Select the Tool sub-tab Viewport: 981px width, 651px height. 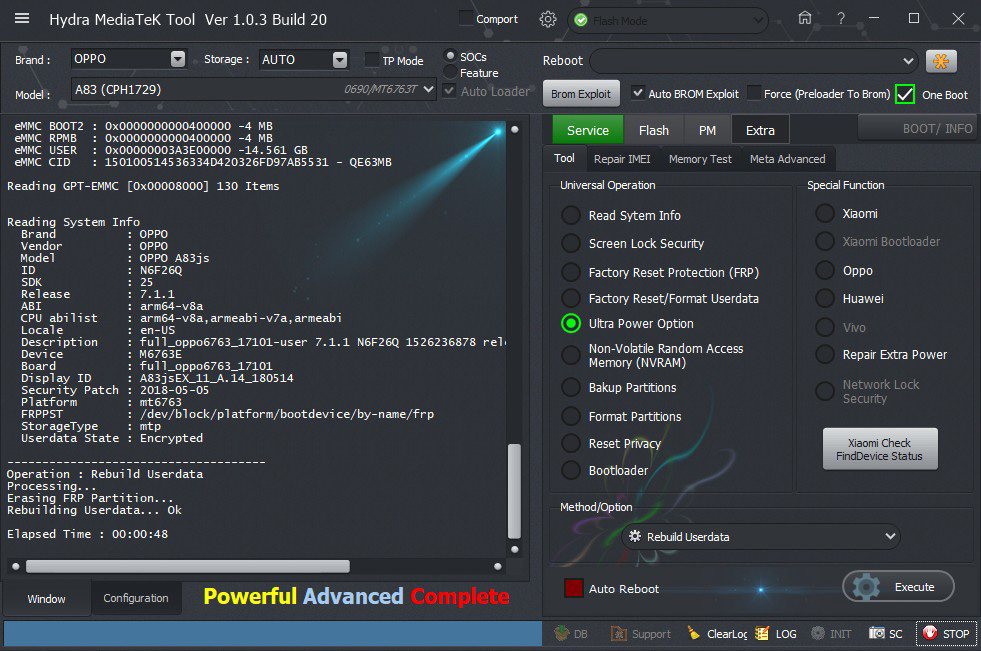(x=564, y=158)
